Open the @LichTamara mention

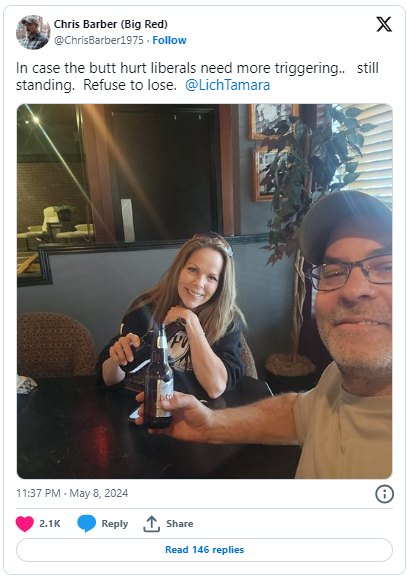(x=227, y=85)
